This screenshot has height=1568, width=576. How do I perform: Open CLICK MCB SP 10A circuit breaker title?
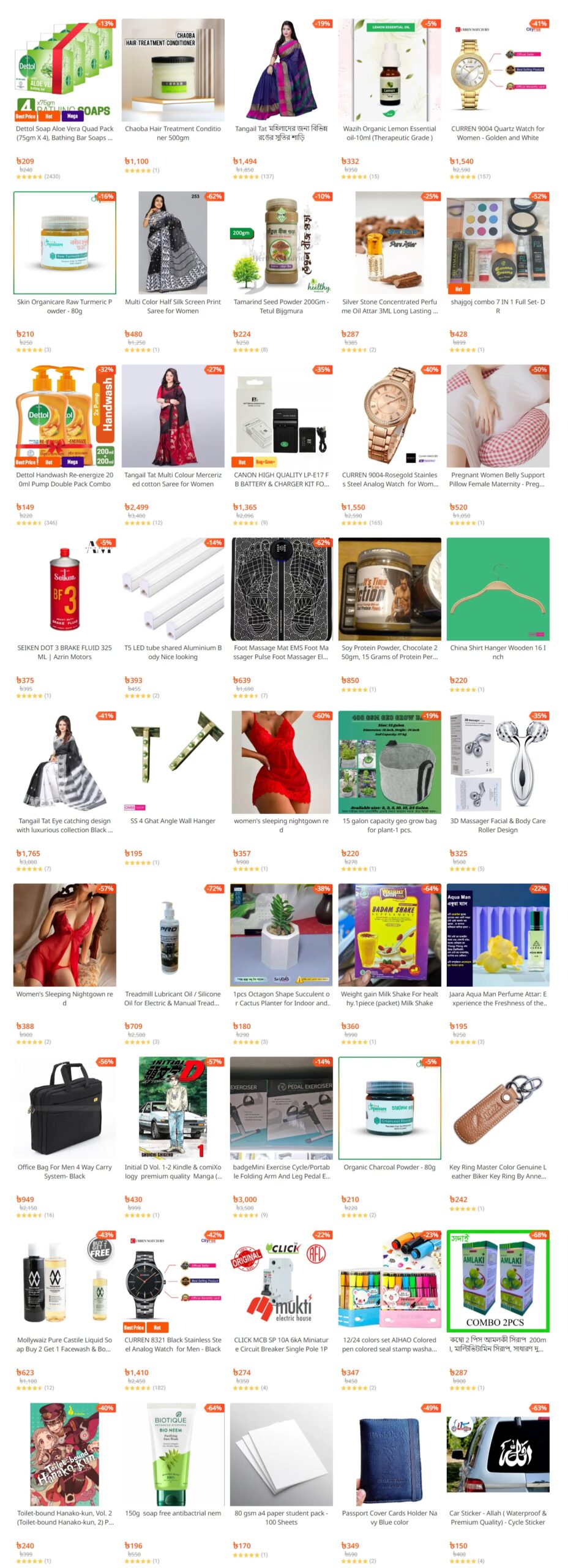point(281,1344)
